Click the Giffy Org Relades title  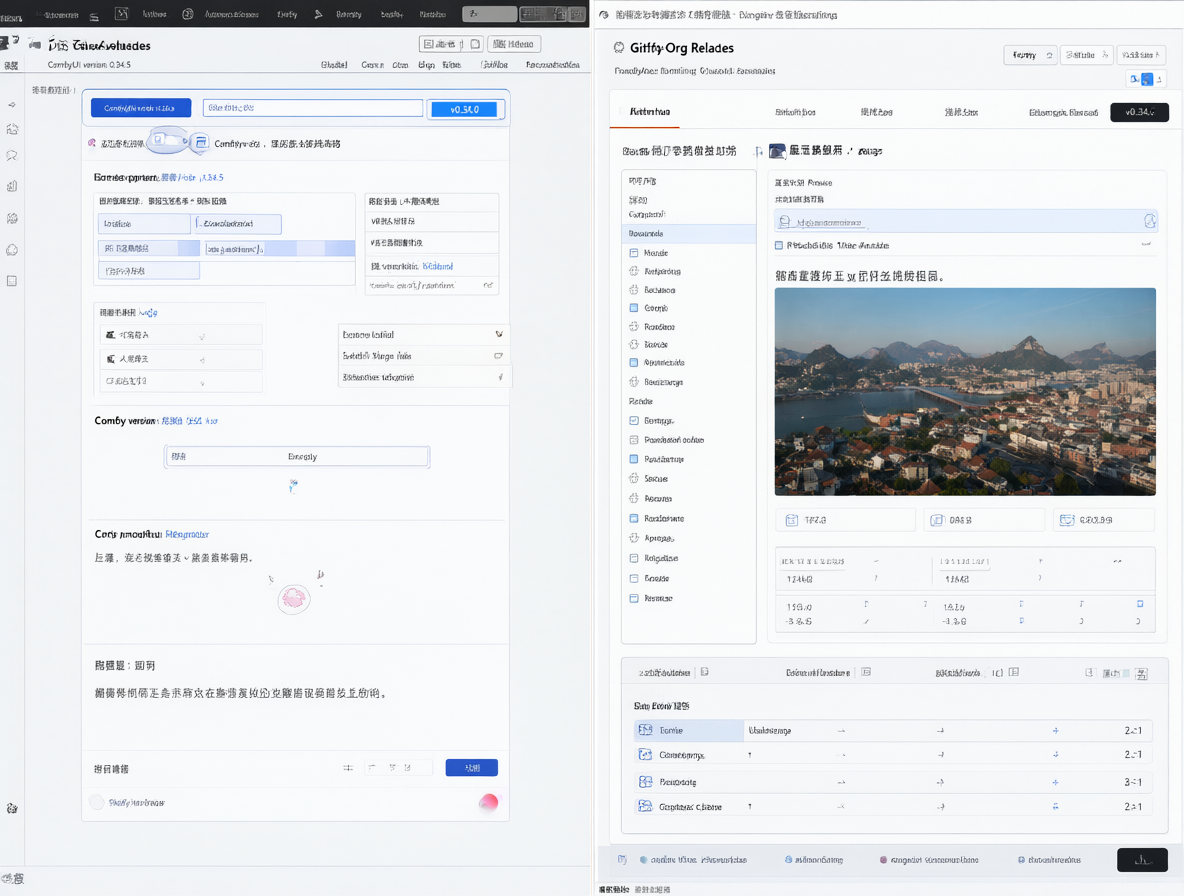tap(682, 48)
